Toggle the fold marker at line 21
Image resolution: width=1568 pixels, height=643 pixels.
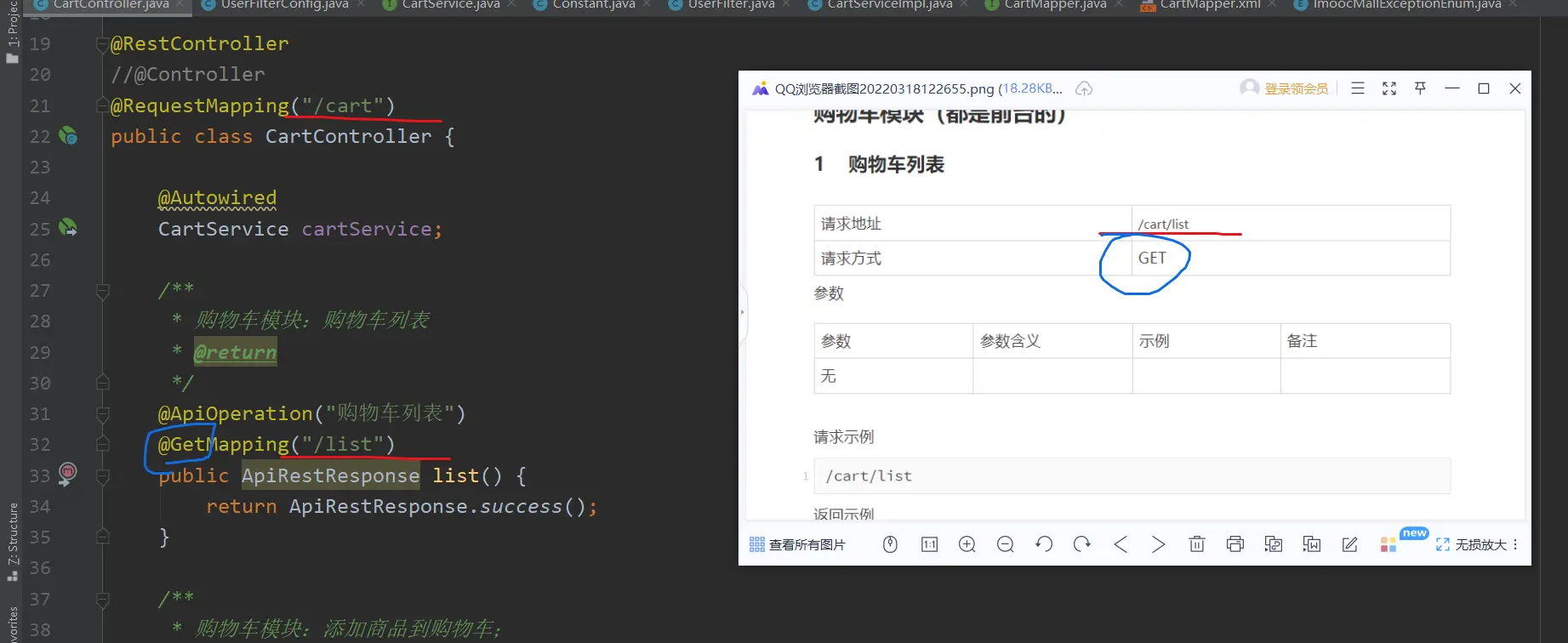(x=103, y=105)
